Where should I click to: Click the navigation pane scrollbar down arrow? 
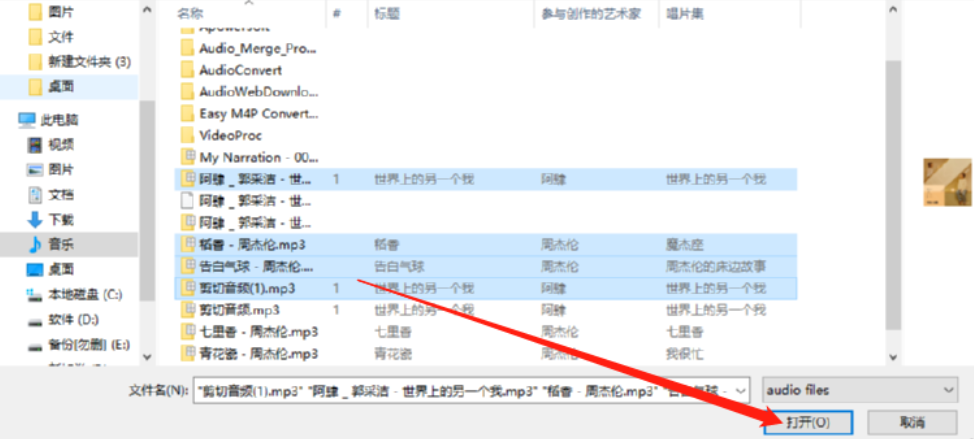[147, 357]
